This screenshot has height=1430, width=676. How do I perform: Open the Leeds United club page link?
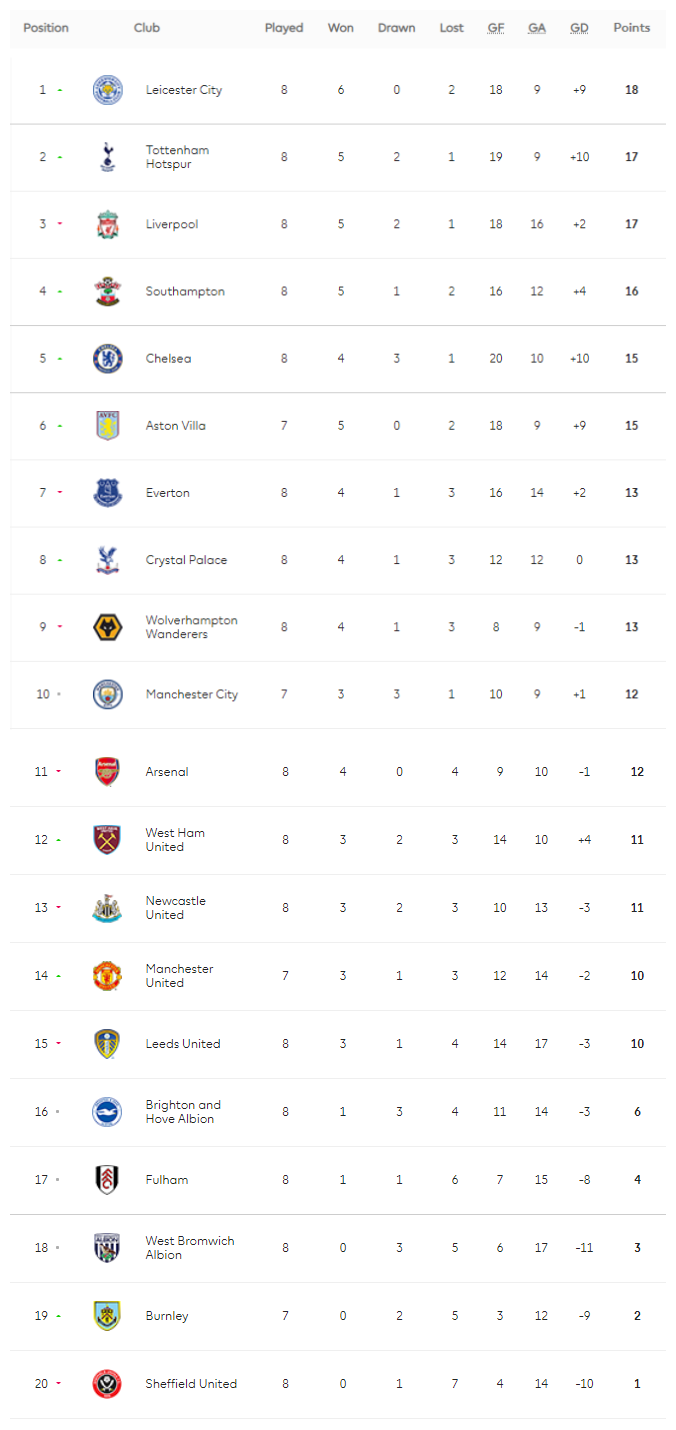point(183,1043)
